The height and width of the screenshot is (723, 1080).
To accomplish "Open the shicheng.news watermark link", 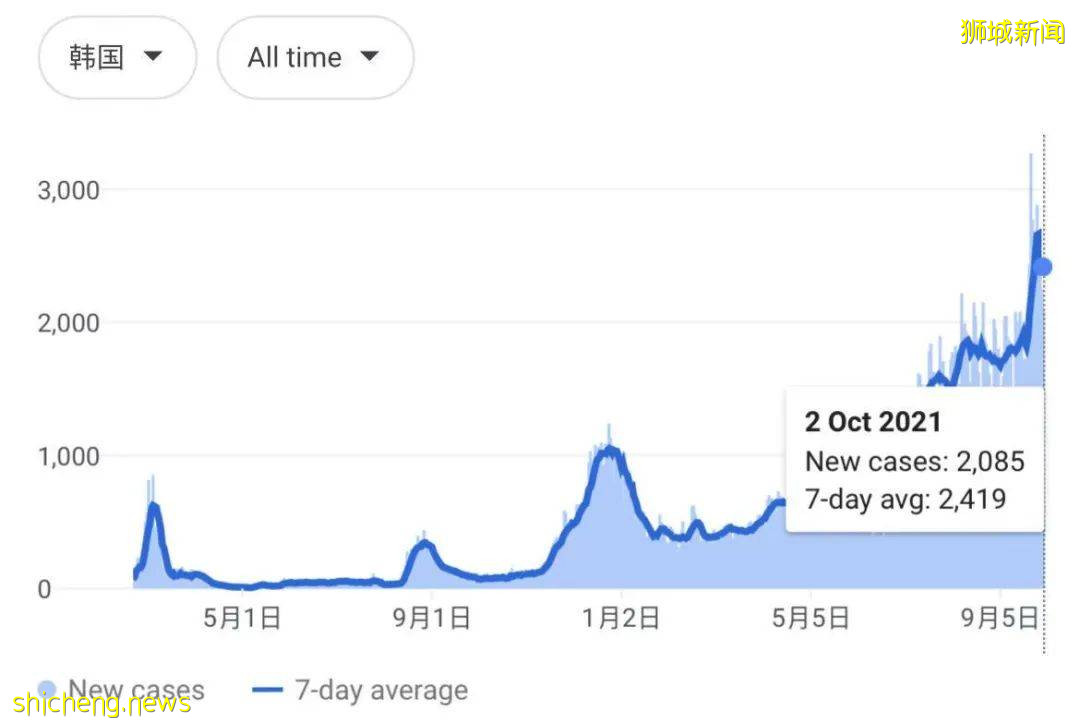I will coord(103,703).
